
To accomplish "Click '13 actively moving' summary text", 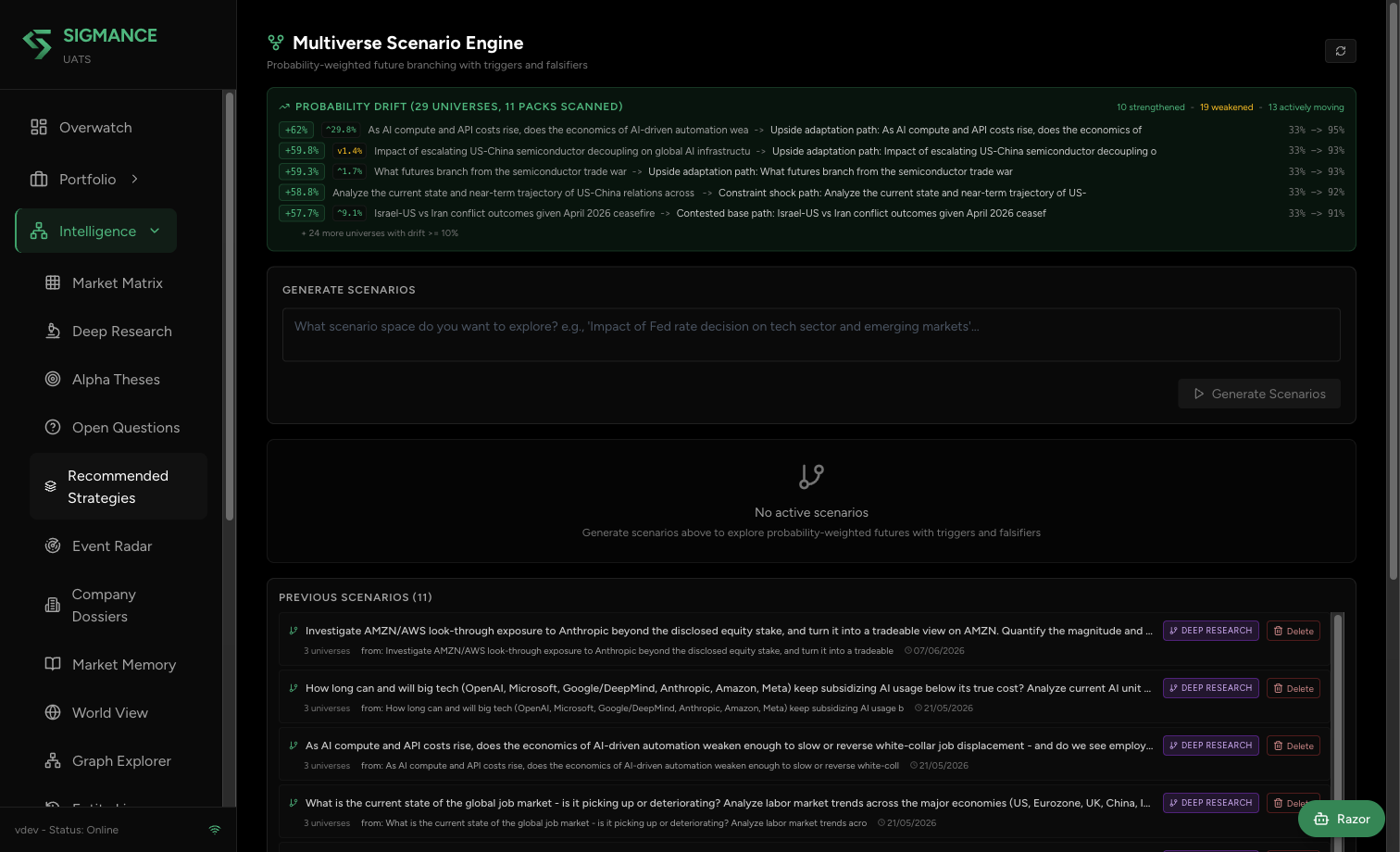I will point(1306,107).
